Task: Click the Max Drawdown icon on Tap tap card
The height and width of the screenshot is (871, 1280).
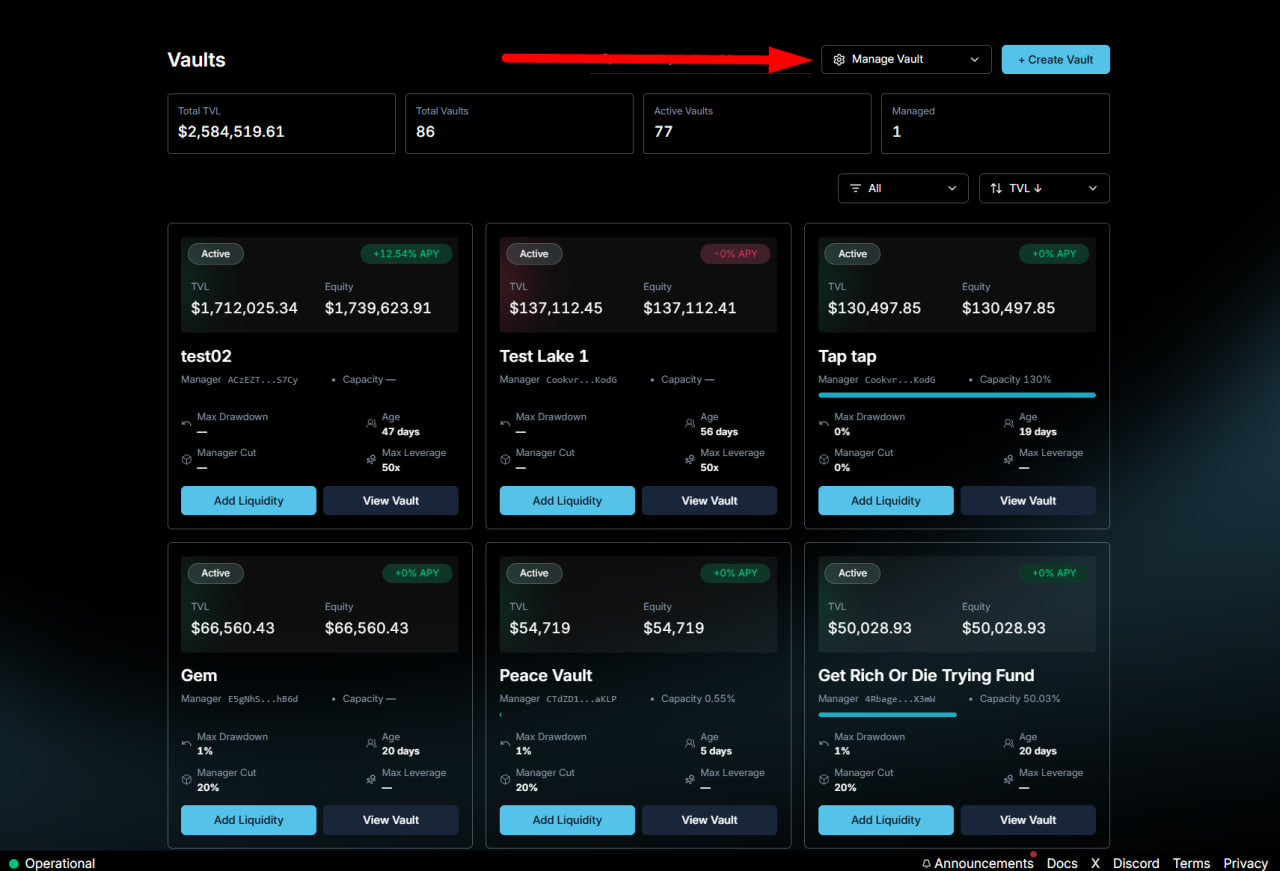Action: coord(824,424)
